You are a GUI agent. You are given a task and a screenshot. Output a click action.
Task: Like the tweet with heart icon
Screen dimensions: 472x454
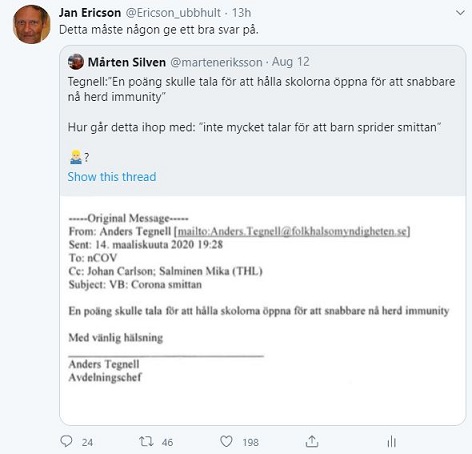[226, 442]
